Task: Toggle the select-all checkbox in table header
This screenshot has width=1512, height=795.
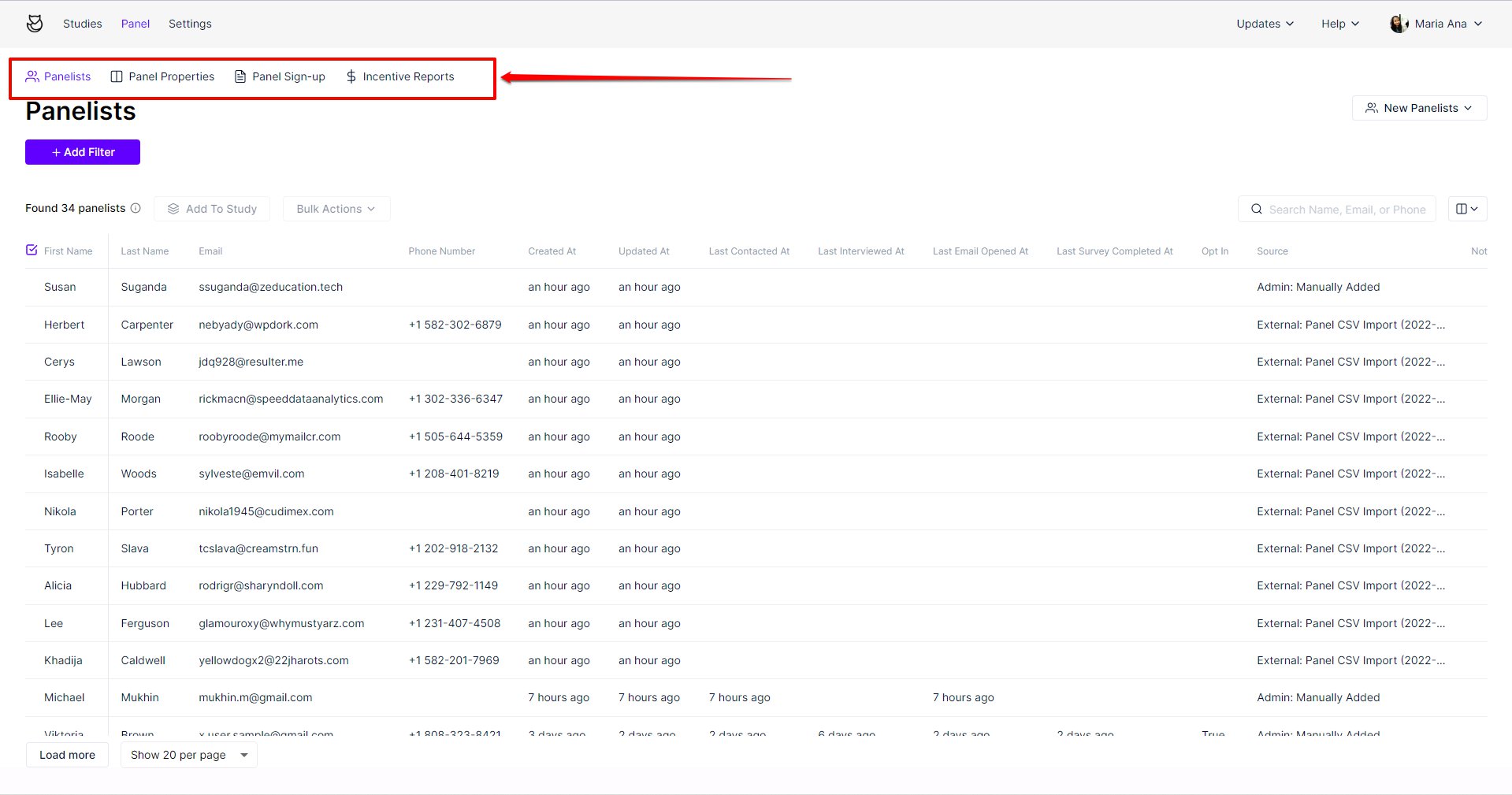Action: (32, 250)
